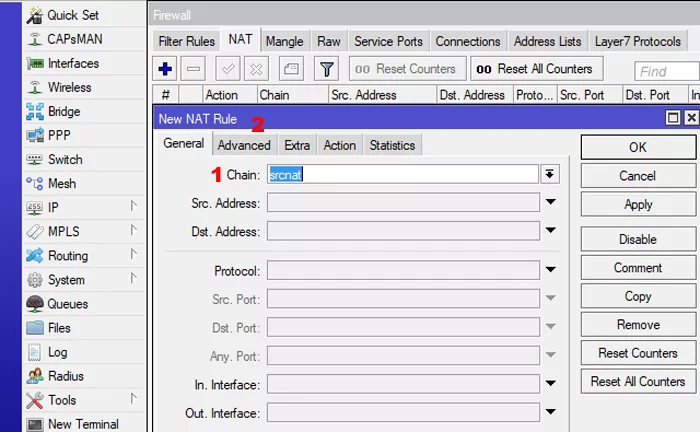700x432 pixels.
Task: Open Extra tab in NAT Rule
Action: [x=297, y=145]
